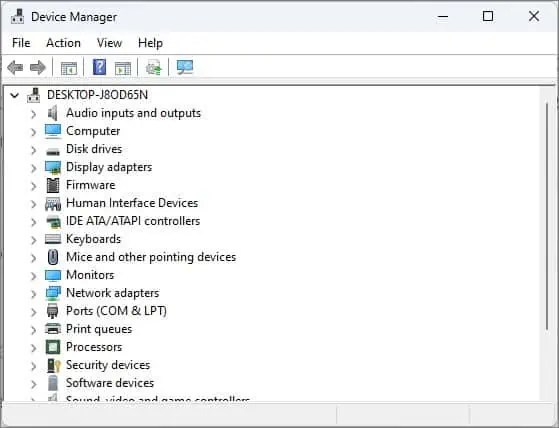The height and width of the screenshot is (428, 559).
Task: Toggle the console tree pane toolbar icon
Action: click(69, 68)
